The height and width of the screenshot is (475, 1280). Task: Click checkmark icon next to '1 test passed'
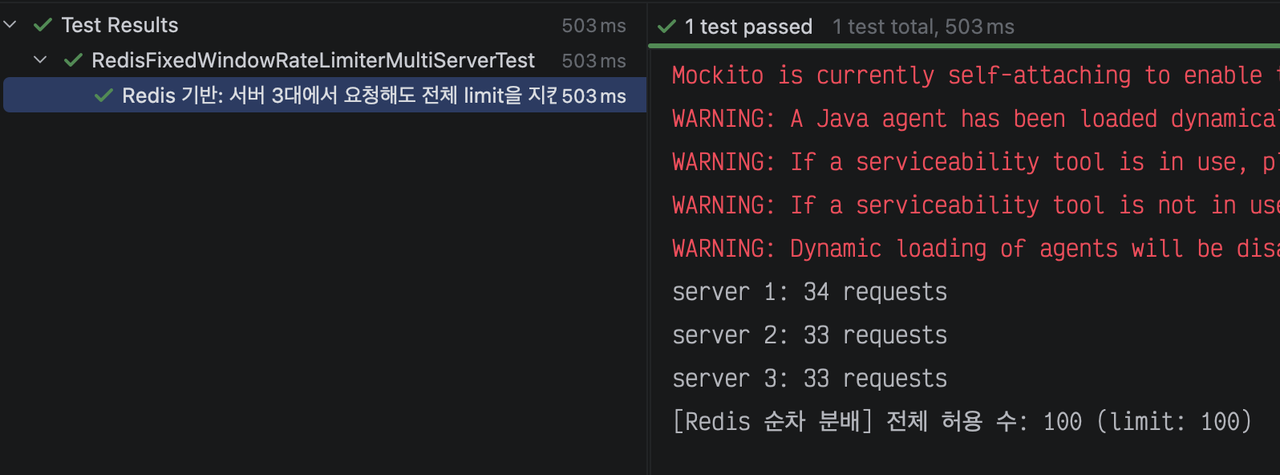coord(667,27)
